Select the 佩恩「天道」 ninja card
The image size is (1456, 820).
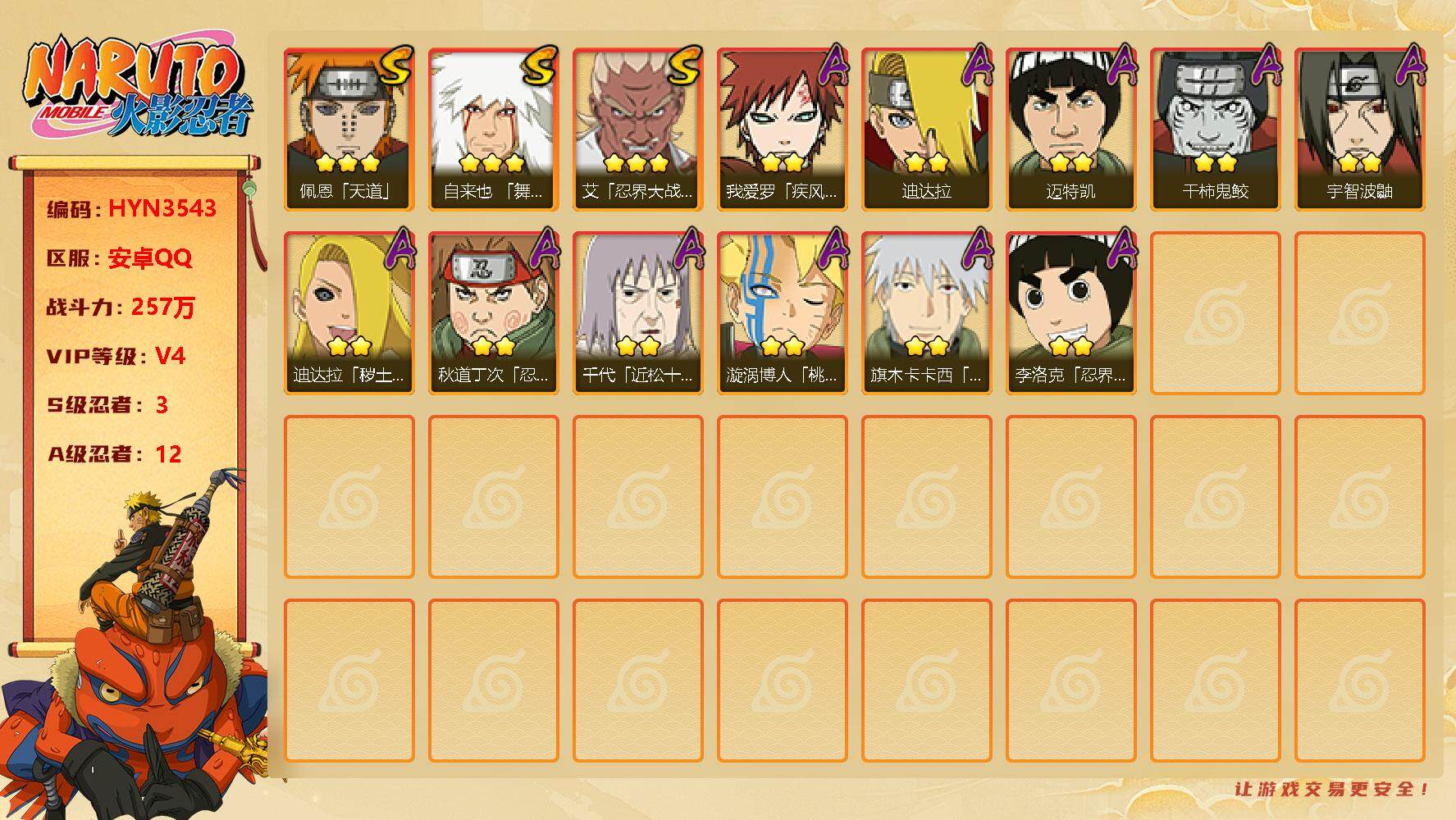tap(349, 129)
